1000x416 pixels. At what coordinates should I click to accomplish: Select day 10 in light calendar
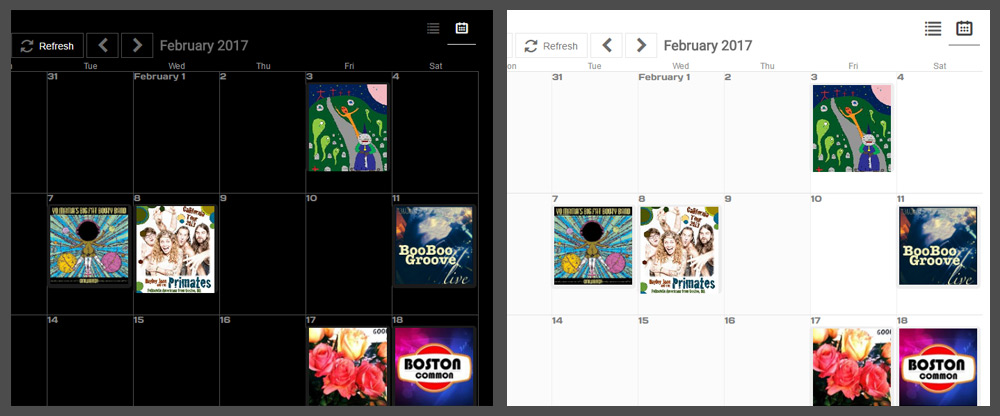[816, 198]
